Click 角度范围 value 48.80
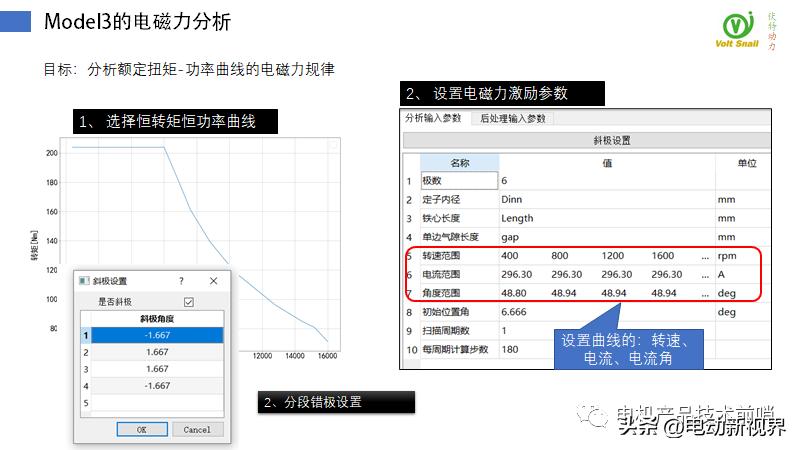 pyautogui.click(x=513, y=293)
